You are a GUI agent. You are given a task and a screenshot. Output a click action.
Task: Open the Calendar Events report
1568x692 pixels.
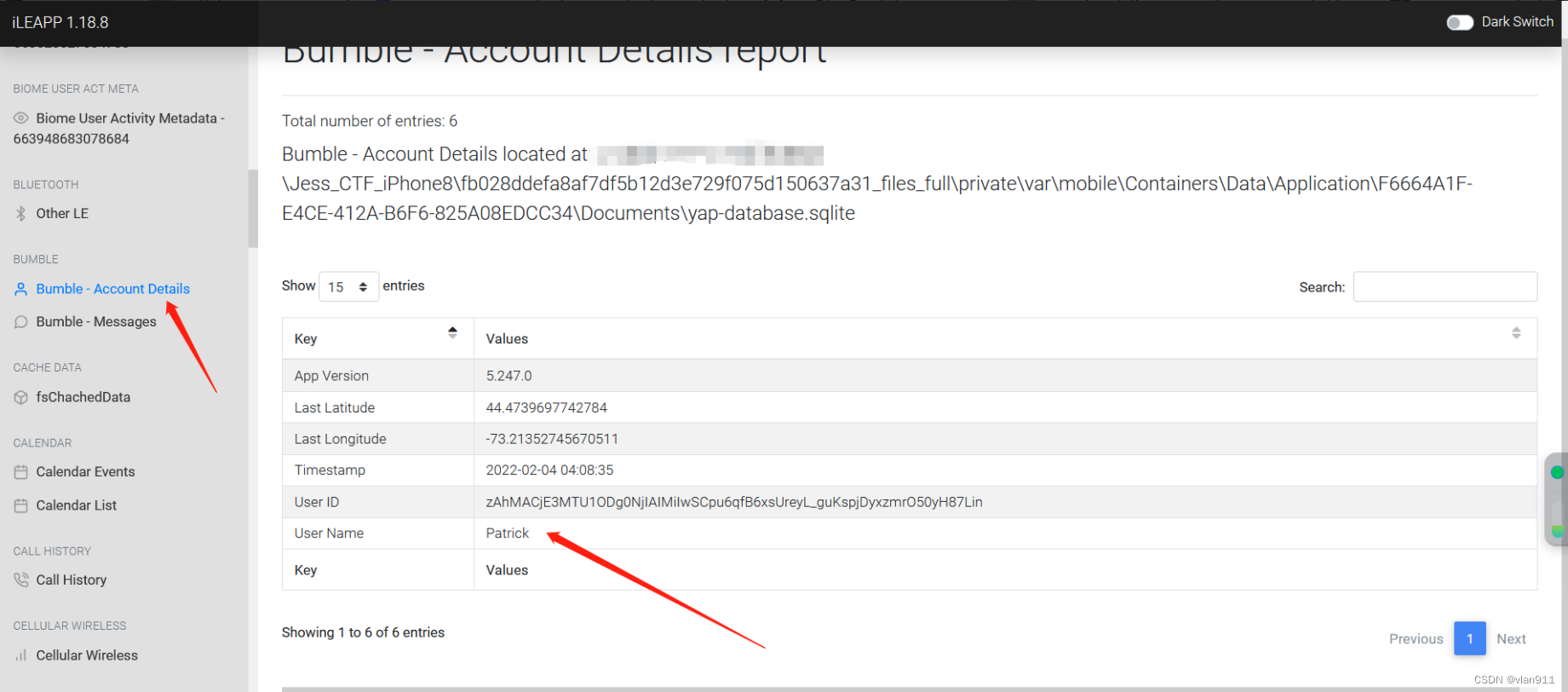tap(85, 472)
